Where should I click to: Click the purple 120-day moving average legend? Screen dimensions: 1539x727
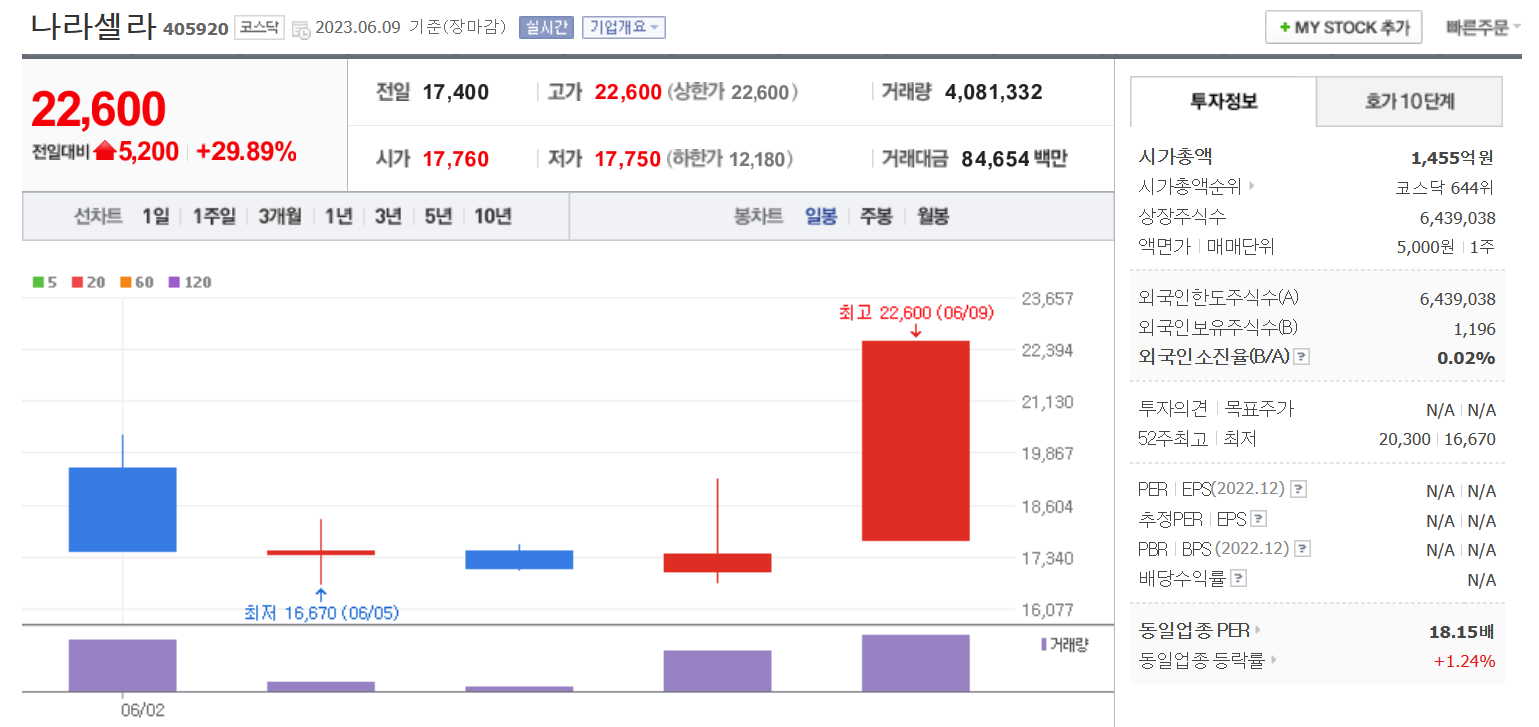click(190, 283)
